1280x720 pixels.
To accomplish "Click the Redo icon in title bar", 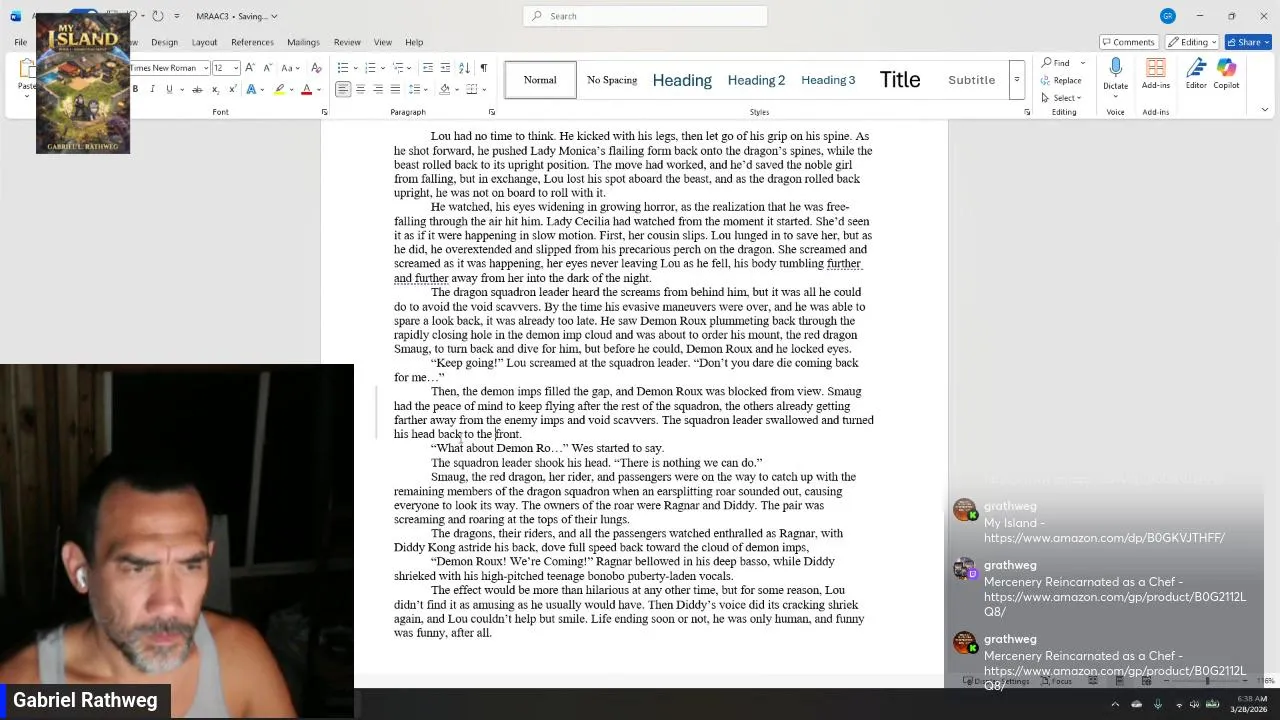I will tap(157, 16).
